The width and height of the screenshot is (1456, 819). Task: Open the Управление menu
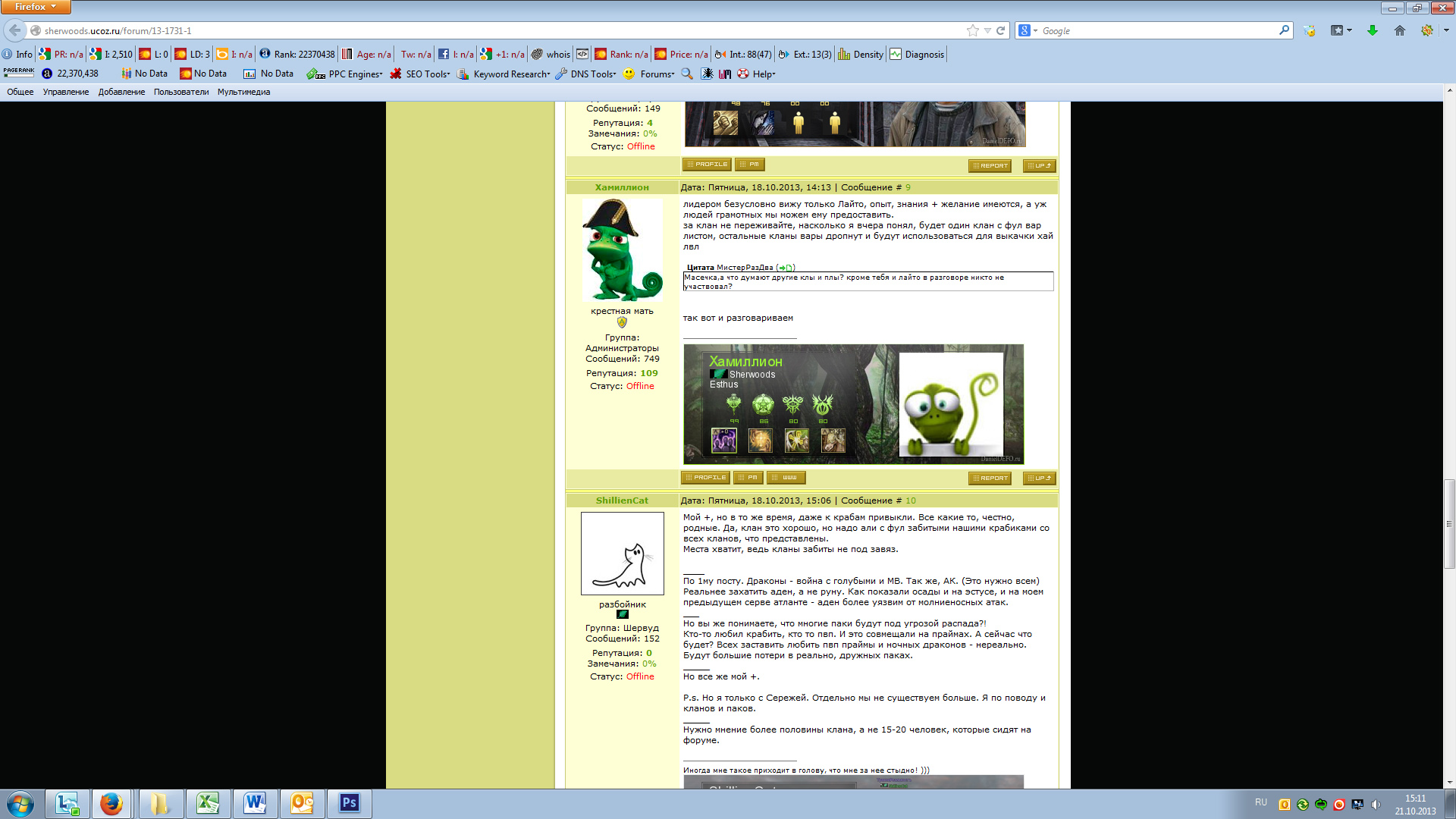click(x=65, y=92)
